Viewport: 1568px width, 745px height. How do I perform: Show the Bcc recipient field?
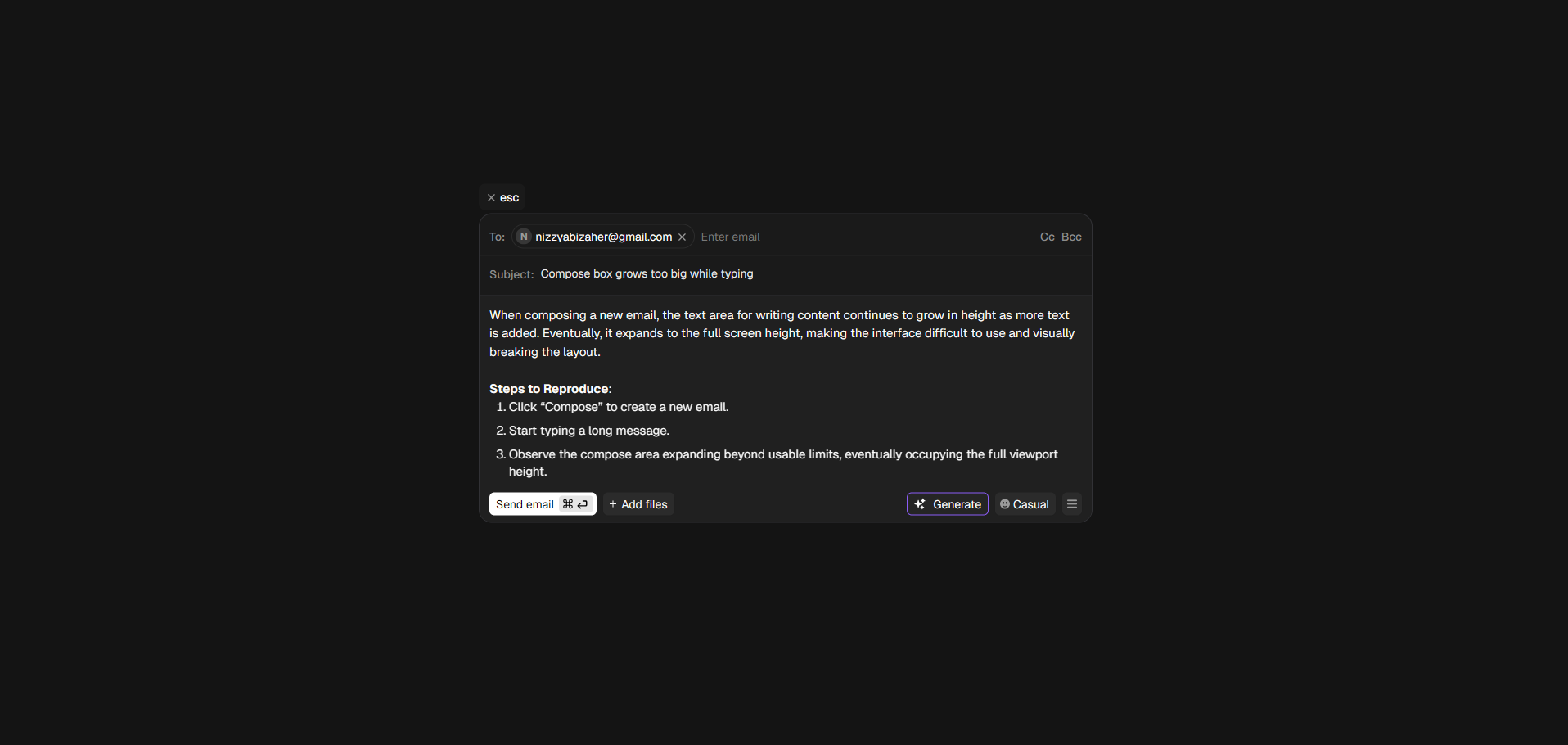tap(1071, 237)
